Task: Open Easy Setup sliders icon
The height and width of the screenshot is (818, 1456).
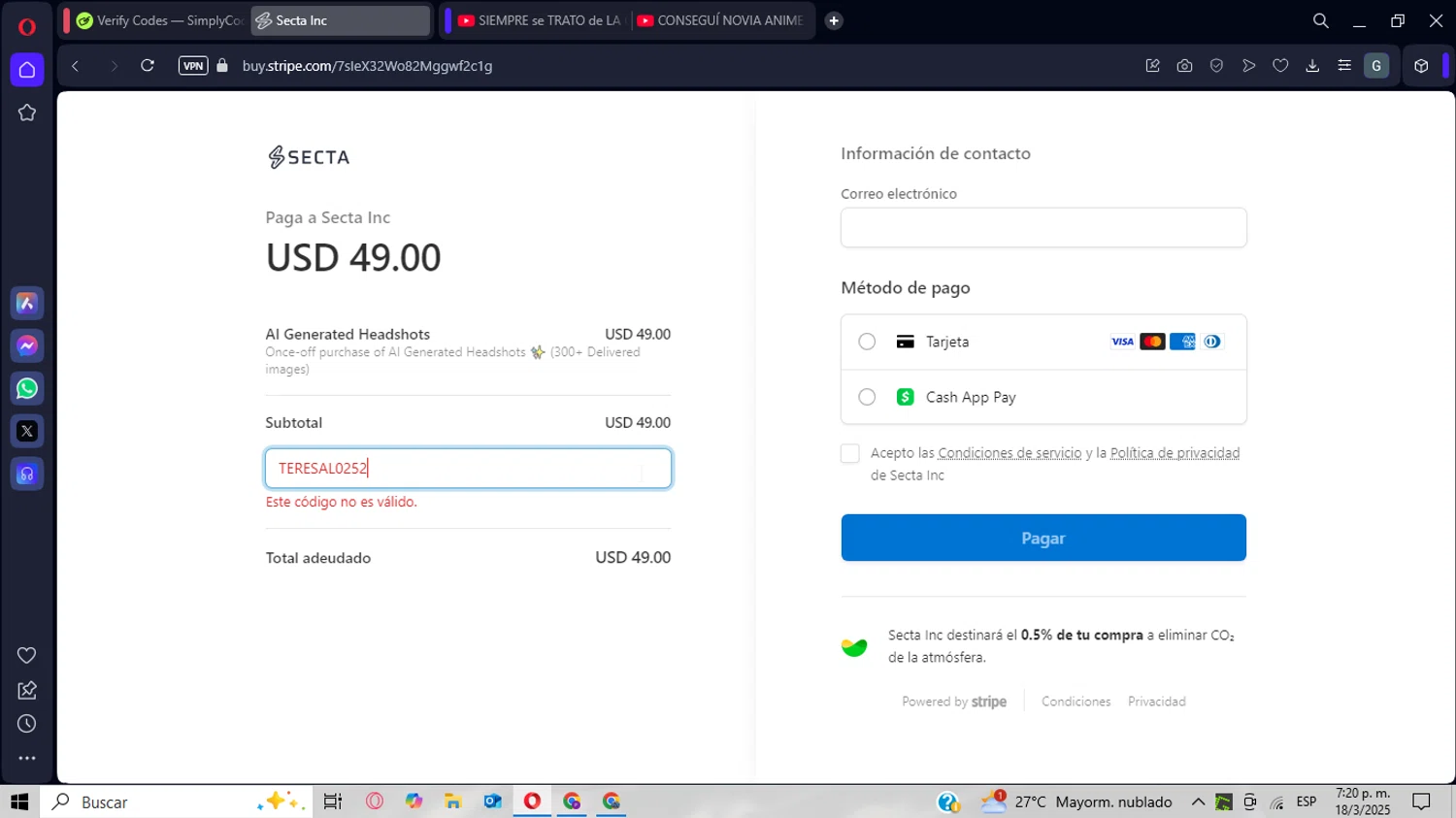Action: 1344,66
